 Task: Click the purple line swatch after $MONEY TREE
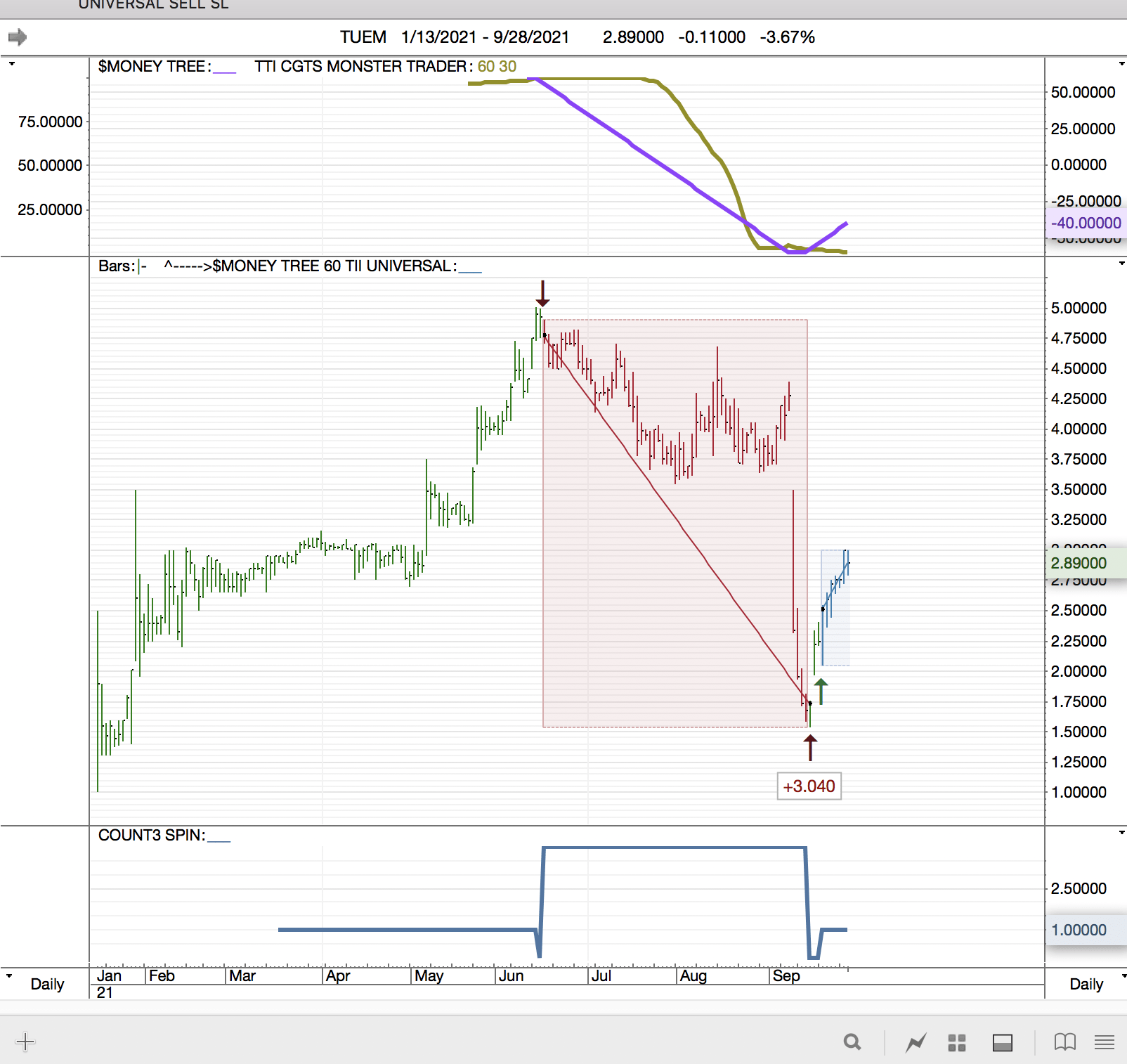point(225,72)
